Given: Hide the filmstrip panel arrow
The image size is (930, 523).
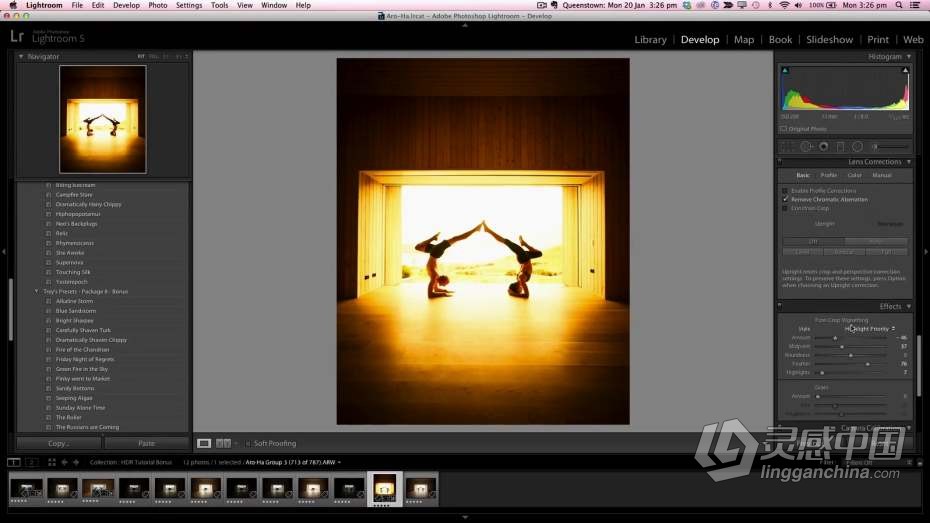Looking at the screenshot, I should [465, 518].
